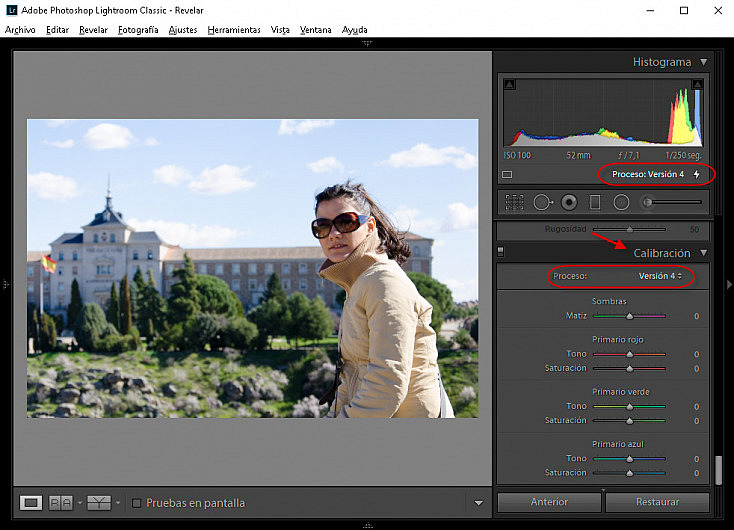734x530 pixels.
Task: Open dropdown next to Y view button
Action: pos(118,503)
